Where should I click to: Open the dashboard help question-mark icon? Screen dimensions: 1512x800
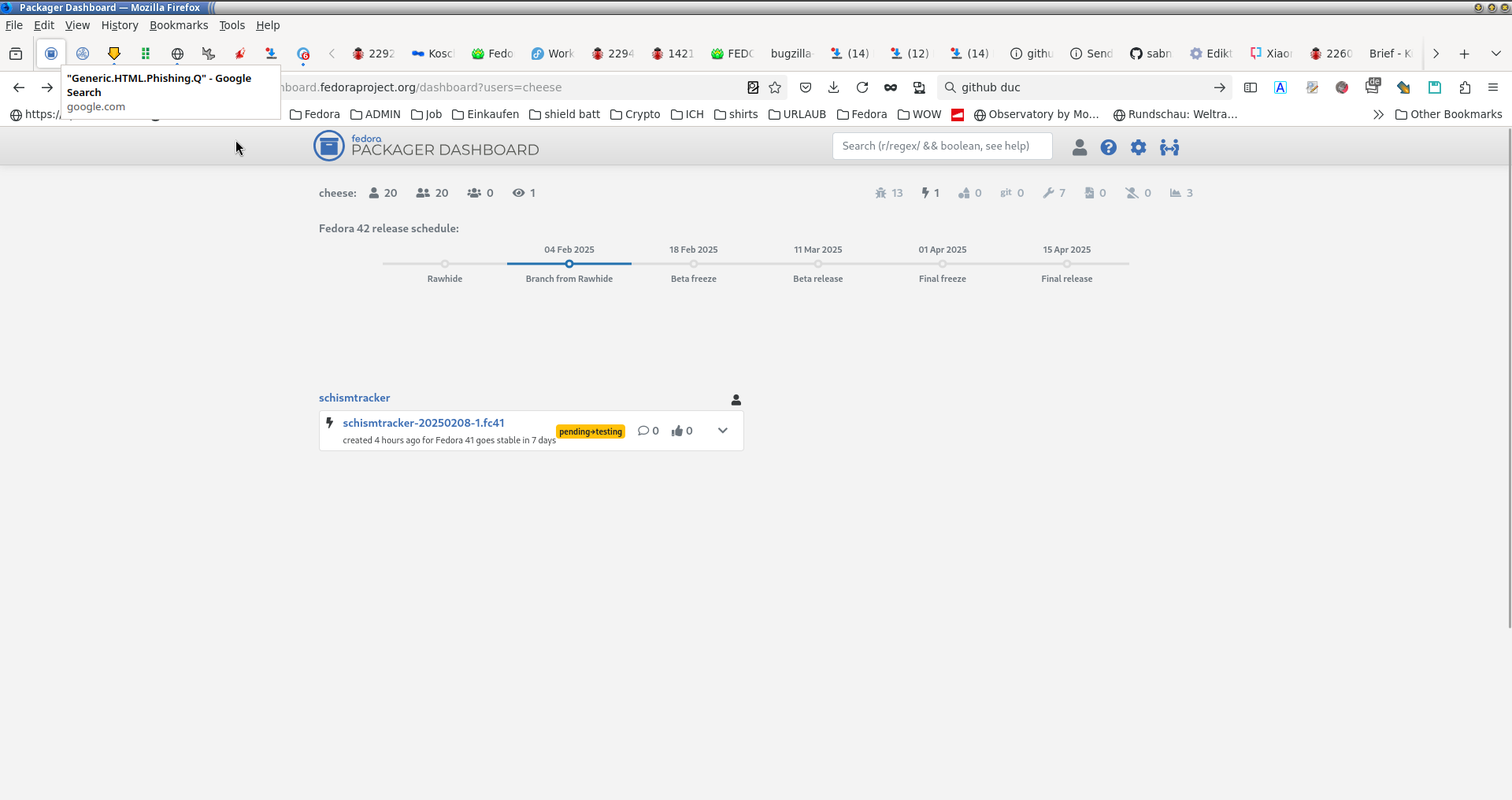coord(1109,147)
